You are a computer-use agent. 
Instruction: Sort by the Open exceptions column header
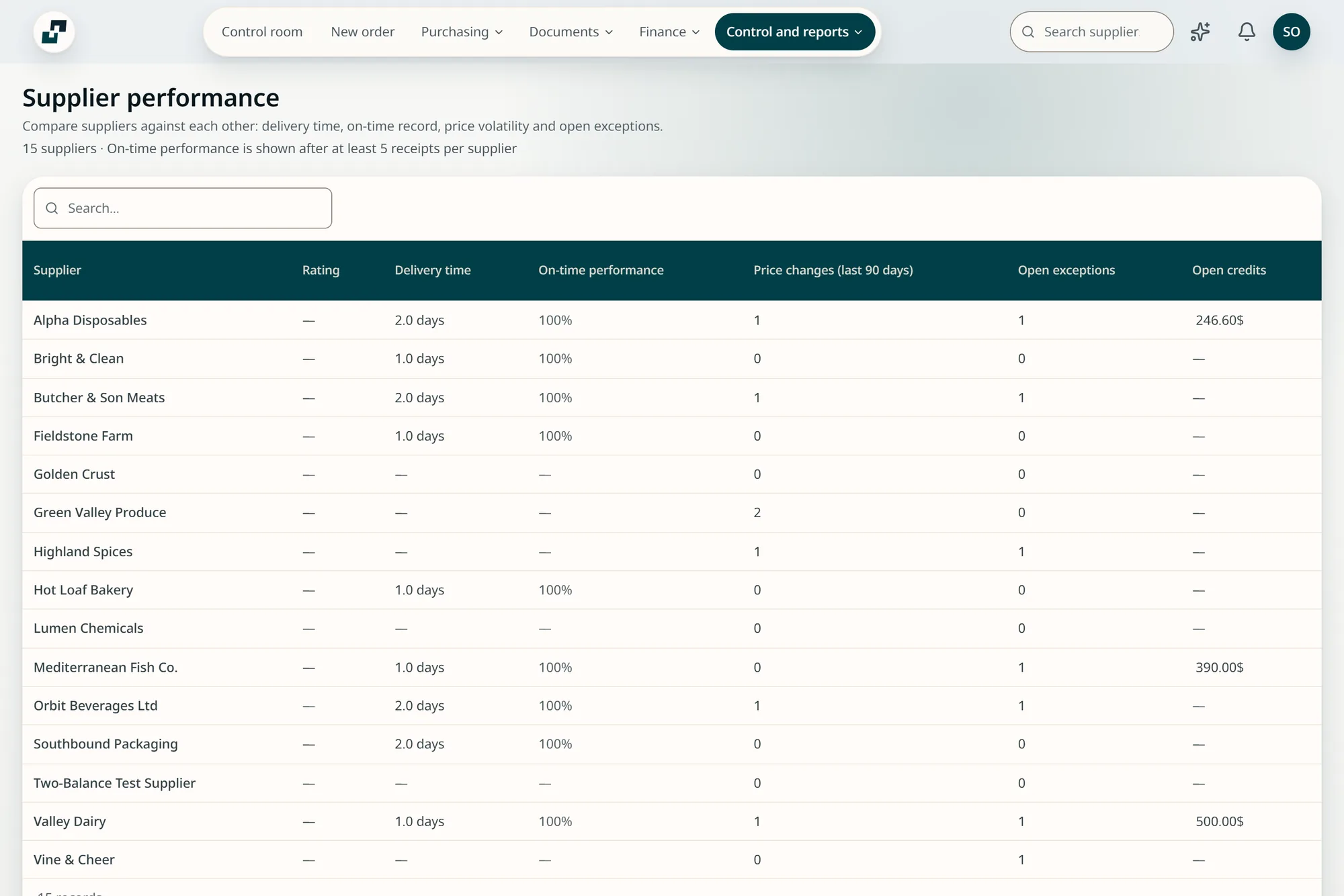tap(1066, 270)
